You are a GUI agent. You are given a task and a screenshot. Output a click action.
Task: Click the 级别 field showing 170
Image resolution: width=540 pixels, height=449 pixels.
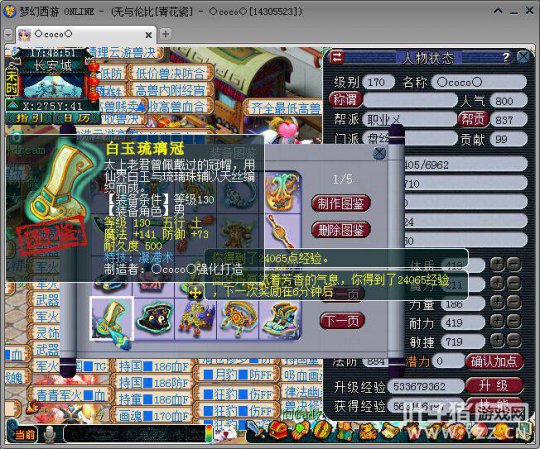click(378, 82)
